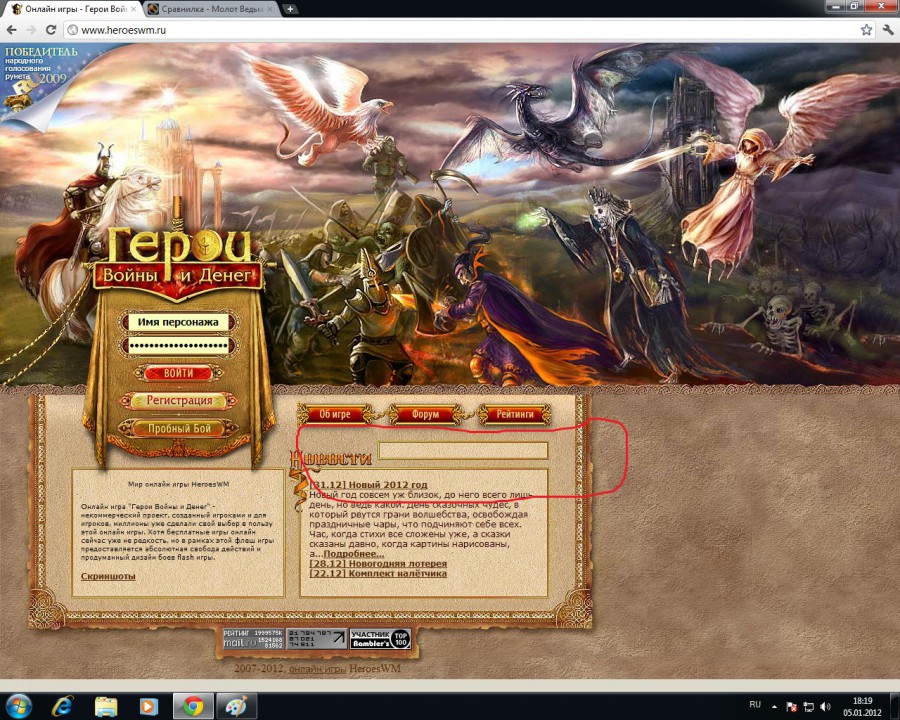Click the browser Forward arrow
The height and width of the screenshot is (720, 900).
click(x=31, y=30)
